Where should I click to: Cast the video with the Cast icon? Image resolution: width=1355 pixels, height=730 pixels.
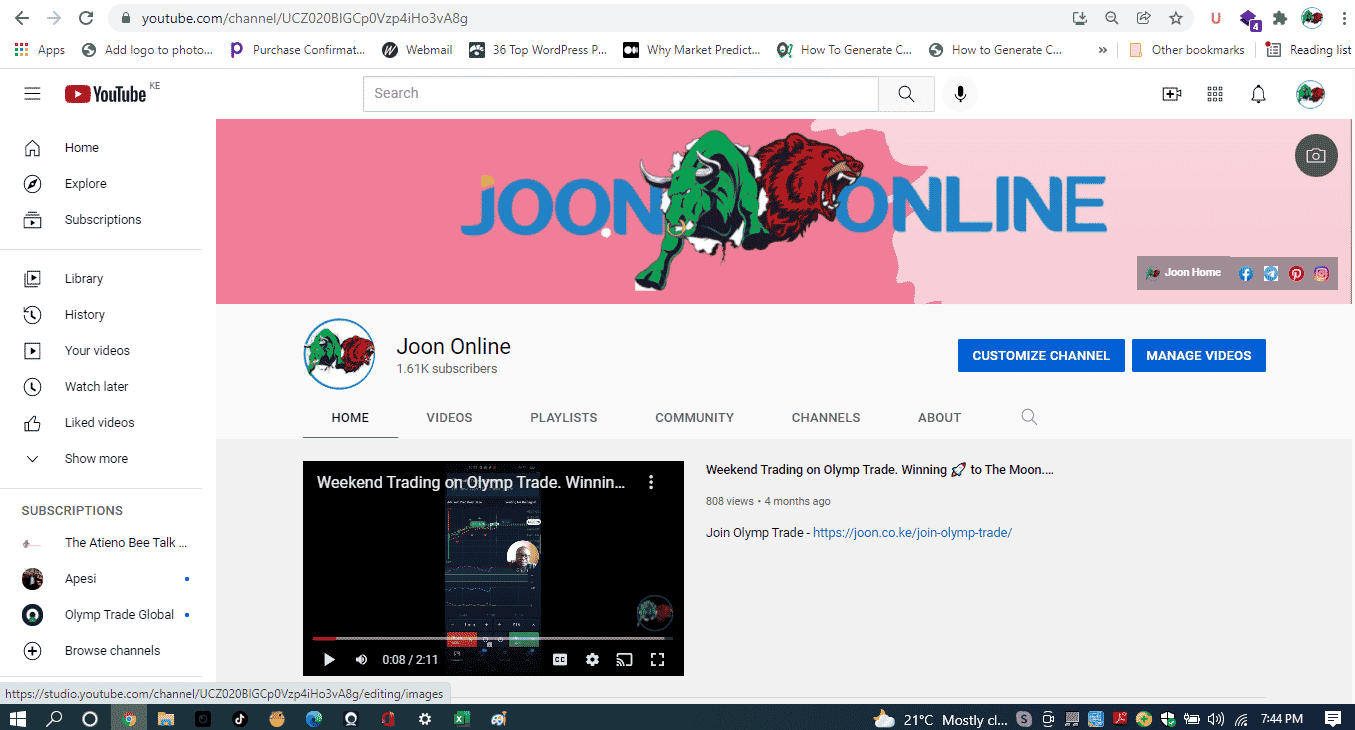tap(624, 659)
